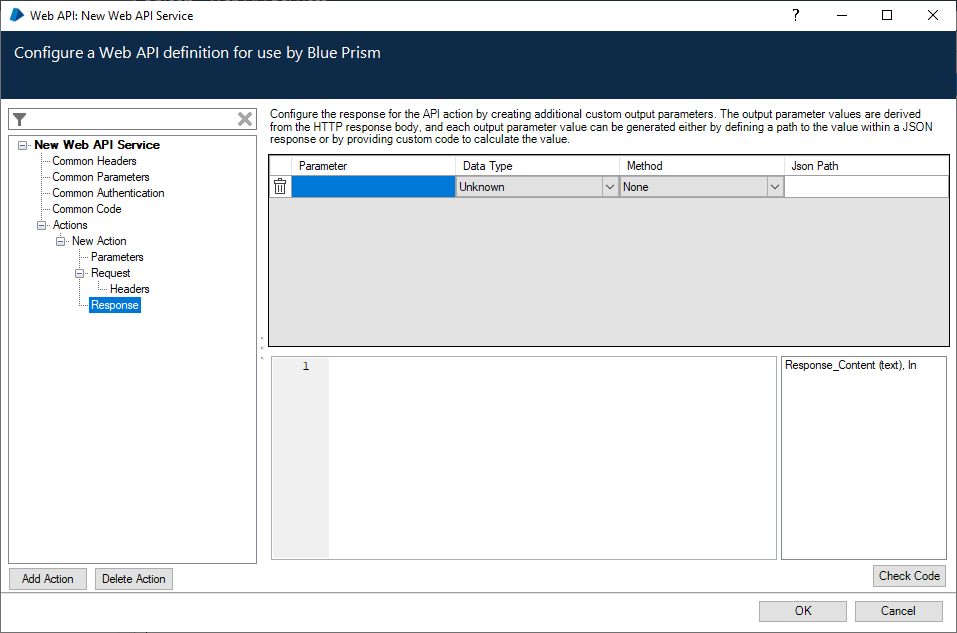957x633 pixels.
Task: Minimize the Web API dialog window
Action: (842, 15)
